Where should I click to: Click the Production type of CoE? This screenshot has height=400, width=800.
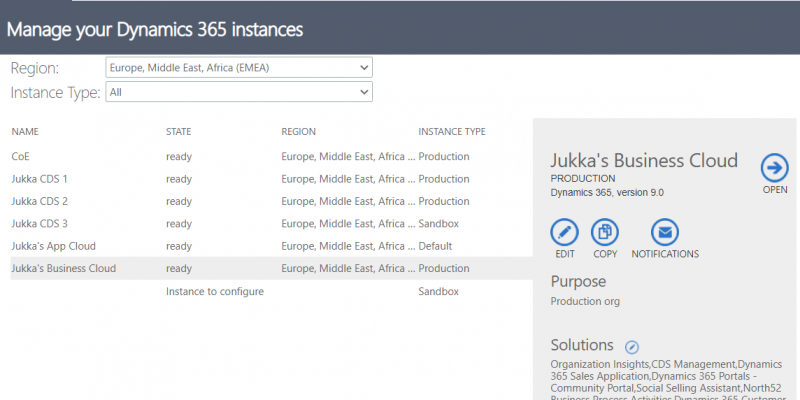point(444,157)
